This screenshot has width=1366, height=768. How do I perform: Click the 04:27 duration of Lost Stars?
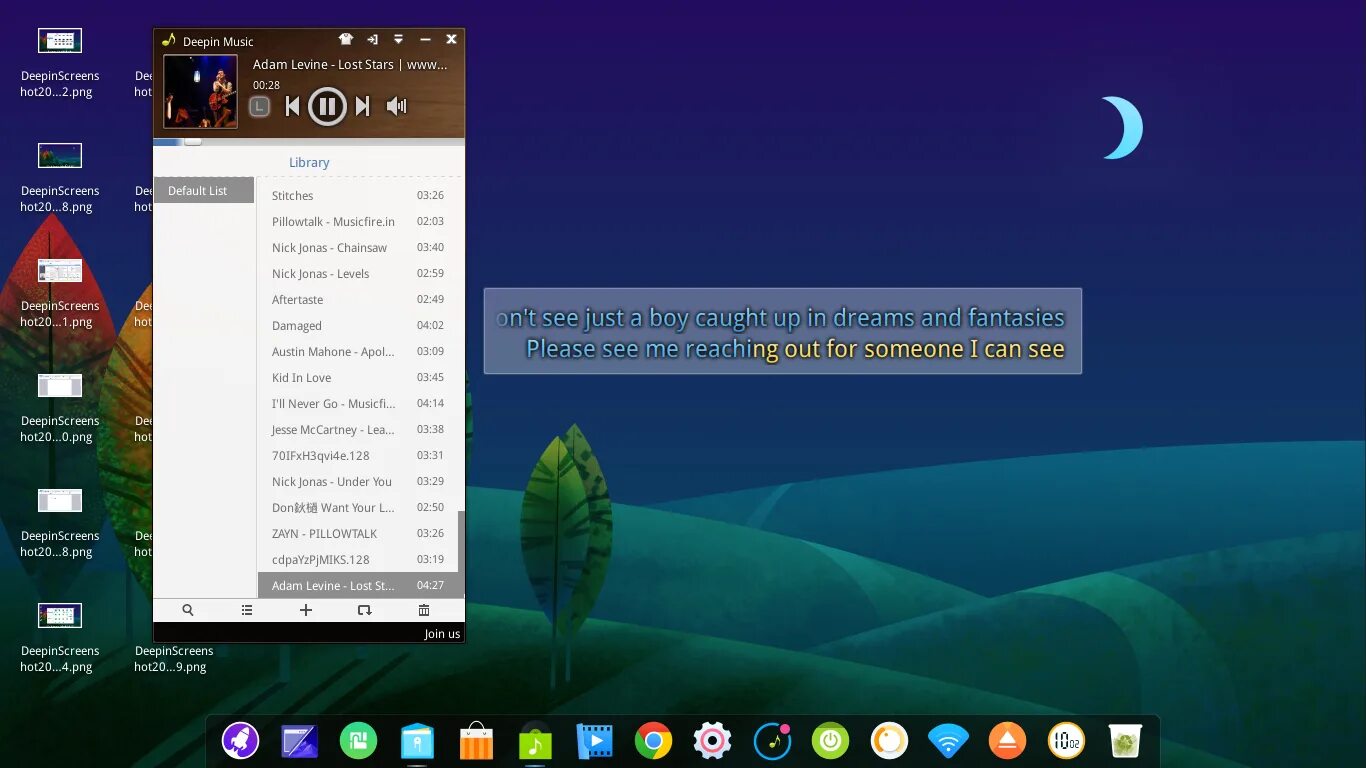pyautogui.click(x=430, y=586)
